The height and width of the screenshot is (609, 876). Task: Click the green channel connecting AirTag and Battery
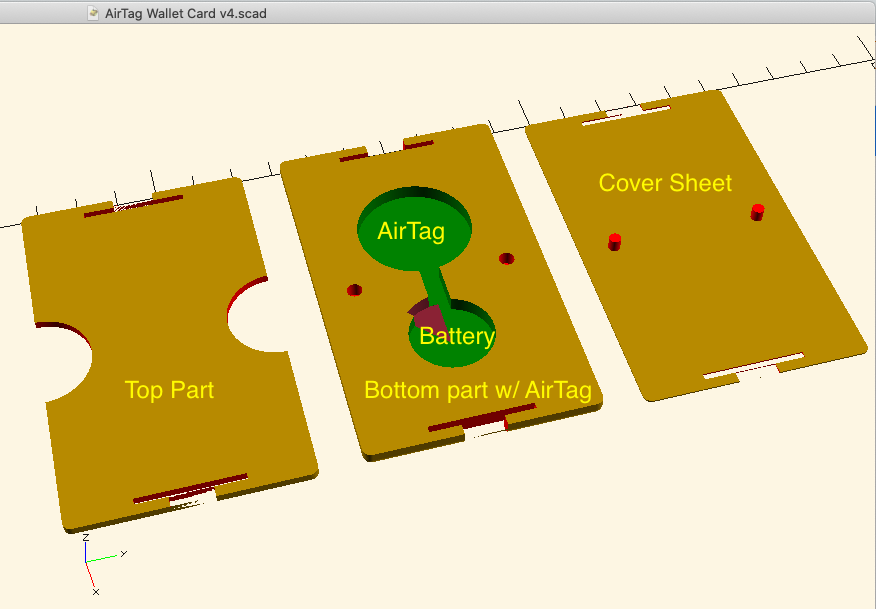tap(436, 288)
